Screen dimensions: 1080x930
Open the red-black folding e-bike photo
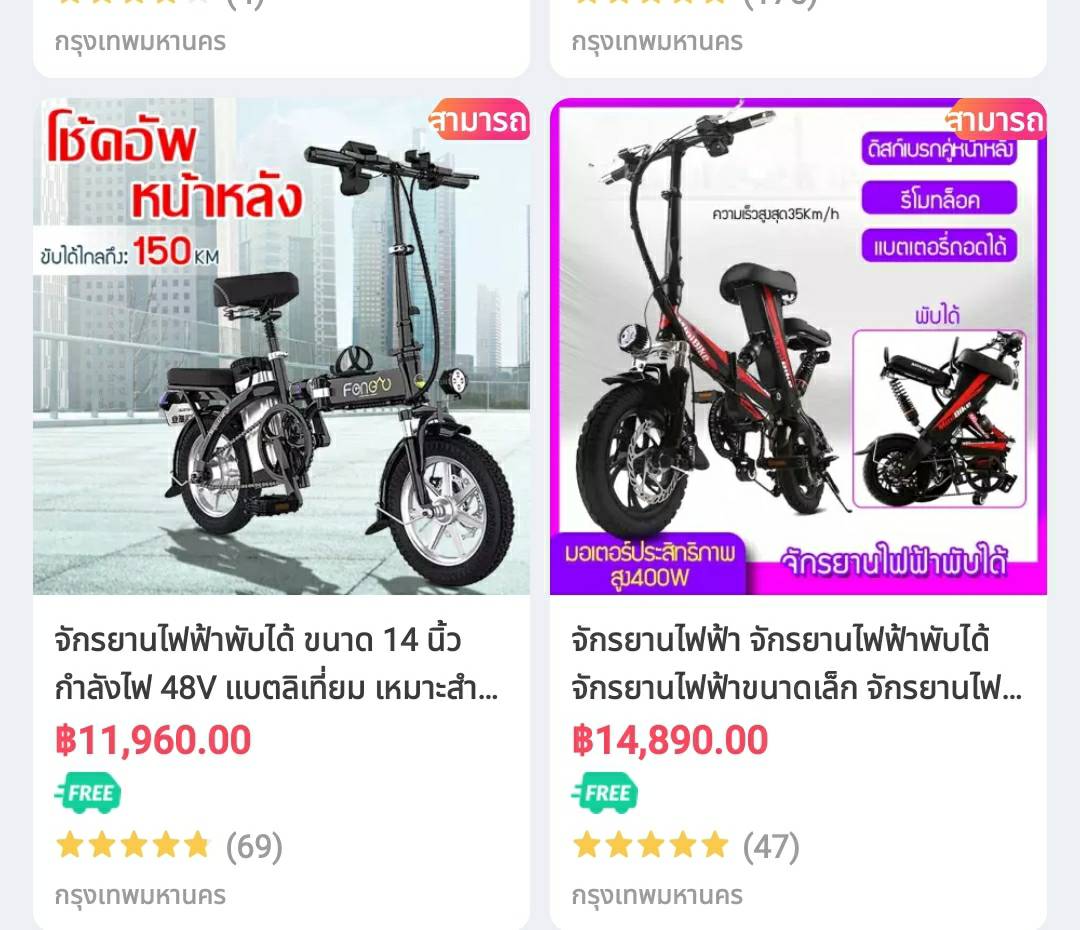coord(798,347)
